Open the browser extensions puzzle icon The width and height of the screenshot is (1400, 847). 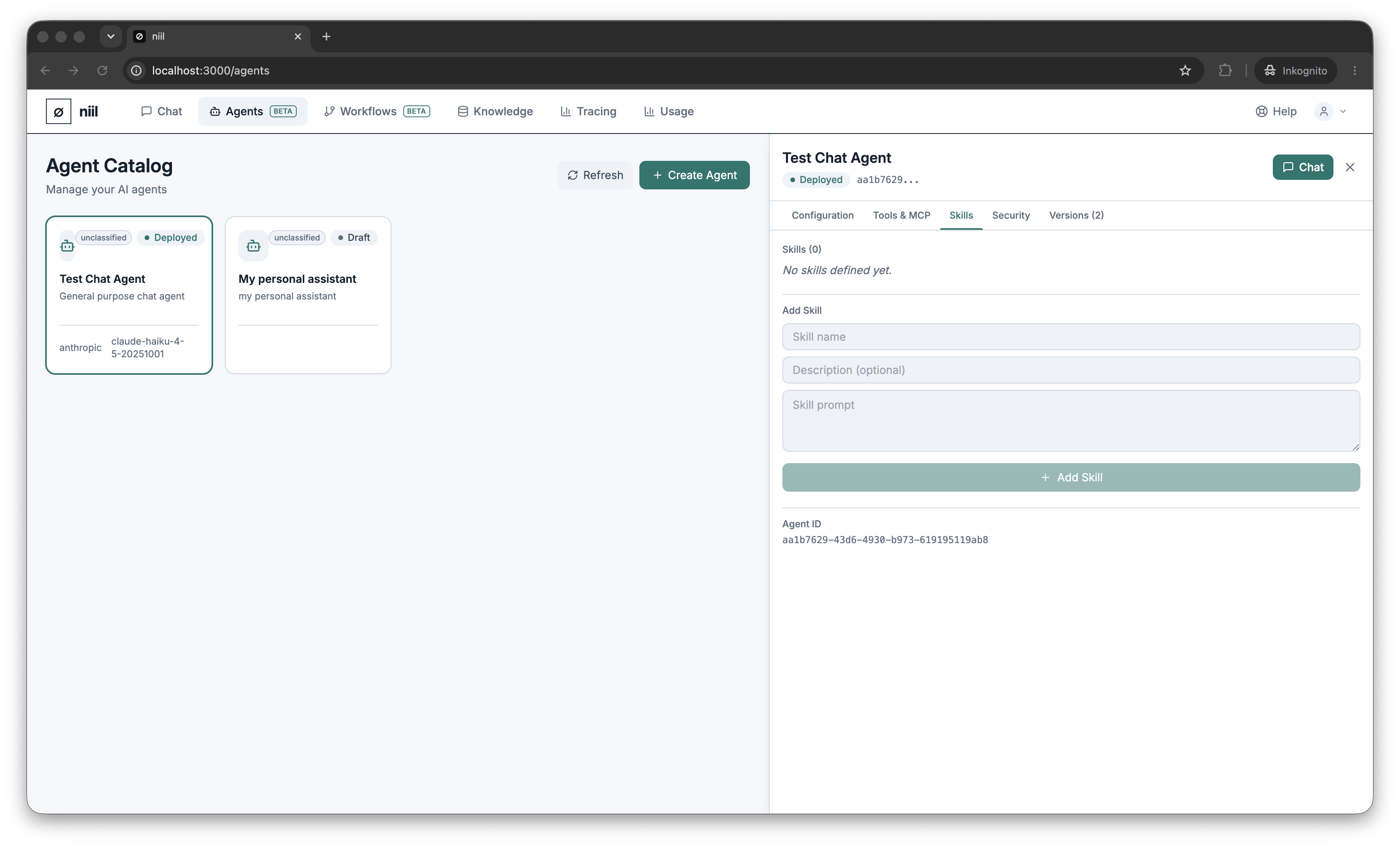coord(1225,71)
